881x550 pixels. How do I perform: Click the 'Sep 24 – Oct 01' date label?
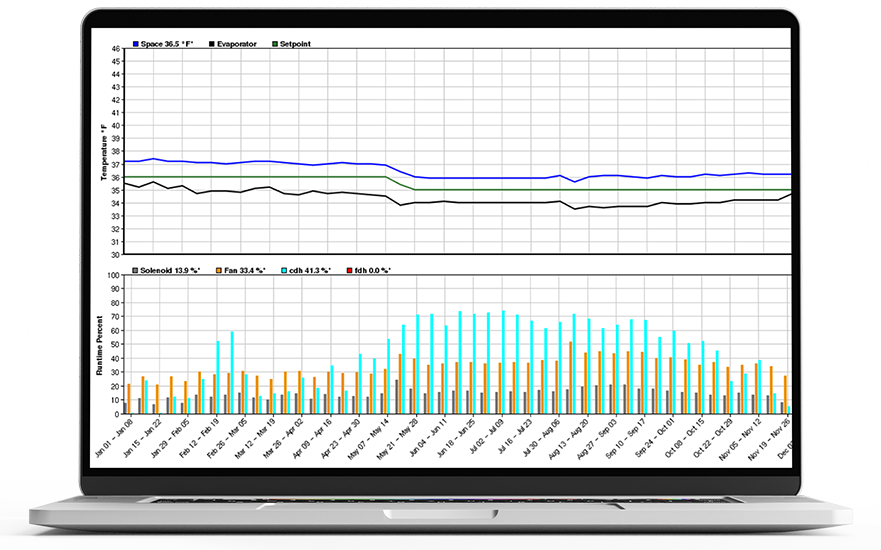(x=655, y=438)
